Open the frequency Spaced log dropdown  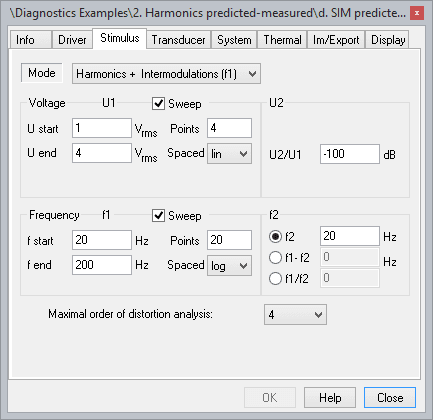(229, 266)
